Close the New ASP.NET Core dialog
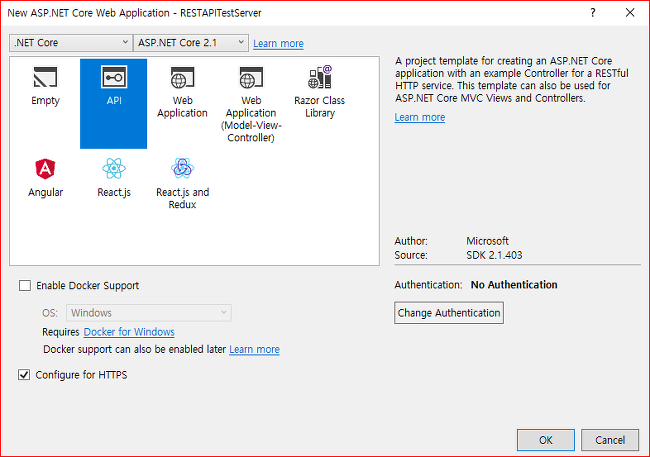The width and height of the screenshot is (650, 457). pyautogui.click(x=630, y=13)
